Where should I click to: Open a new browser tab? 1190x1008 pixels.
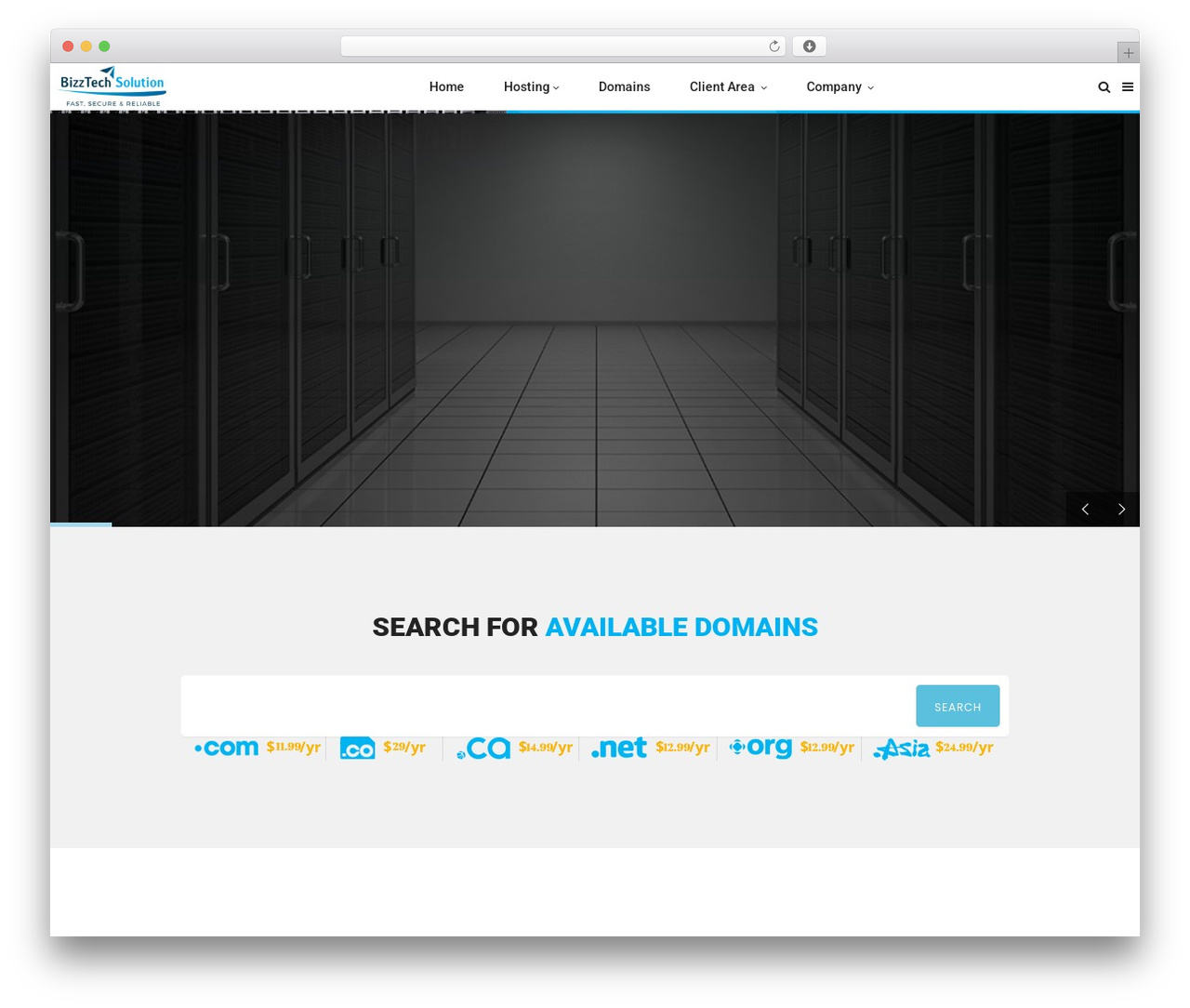[x=1128, y=53]
